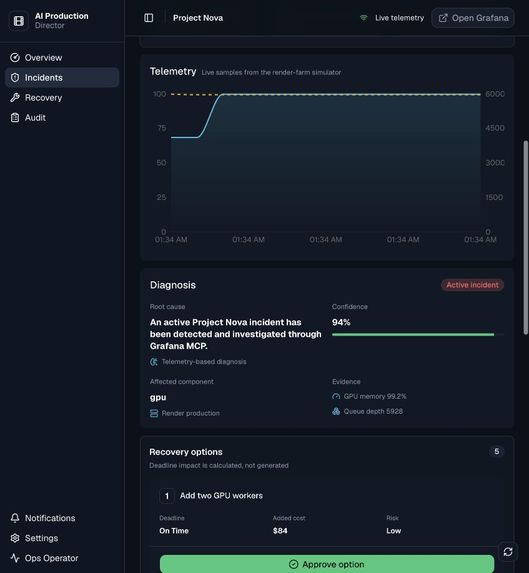Click the recovery options count badge 5
Viewport: 529px width, 573px height.
click(496, 452)
